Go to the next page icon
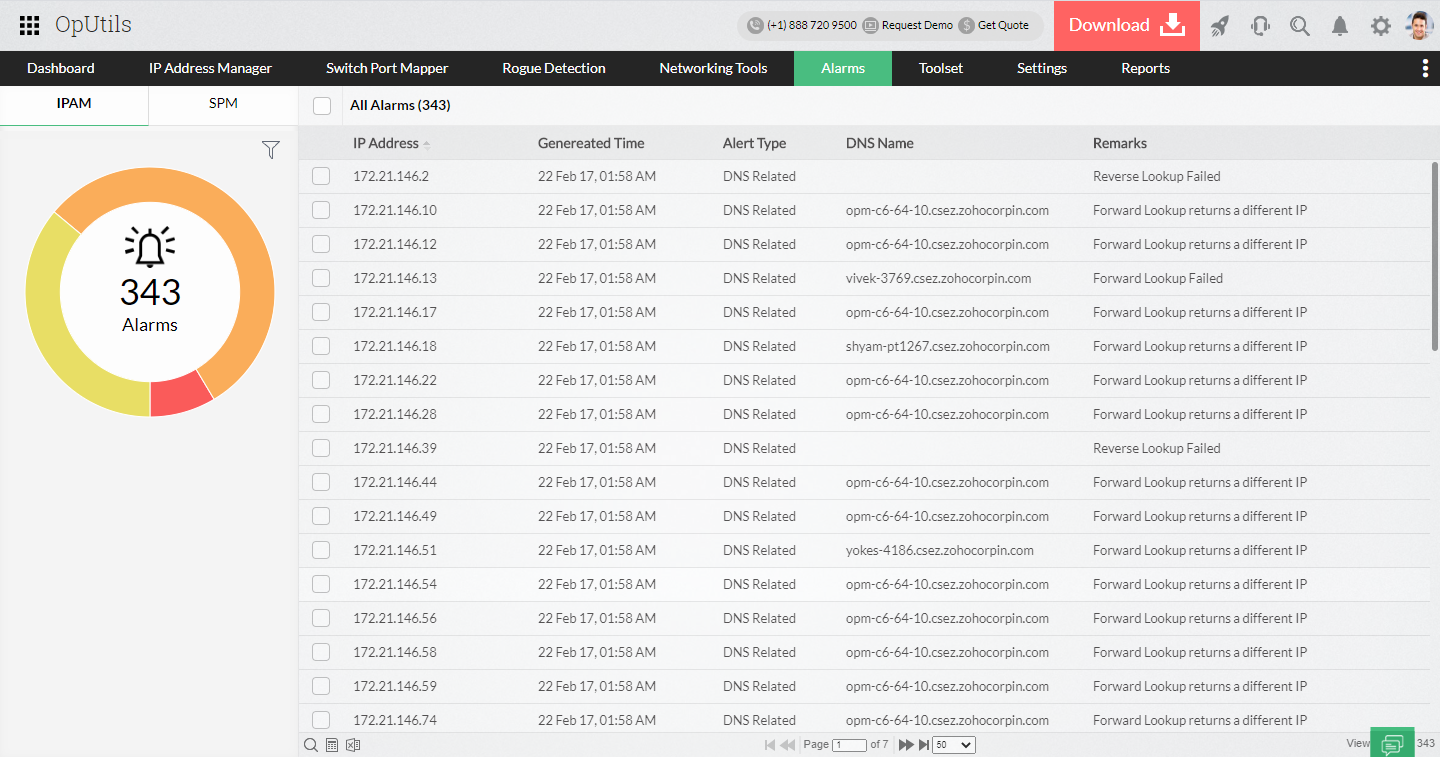The height and width of the screenshot is (757, 1440). (906, 745)
